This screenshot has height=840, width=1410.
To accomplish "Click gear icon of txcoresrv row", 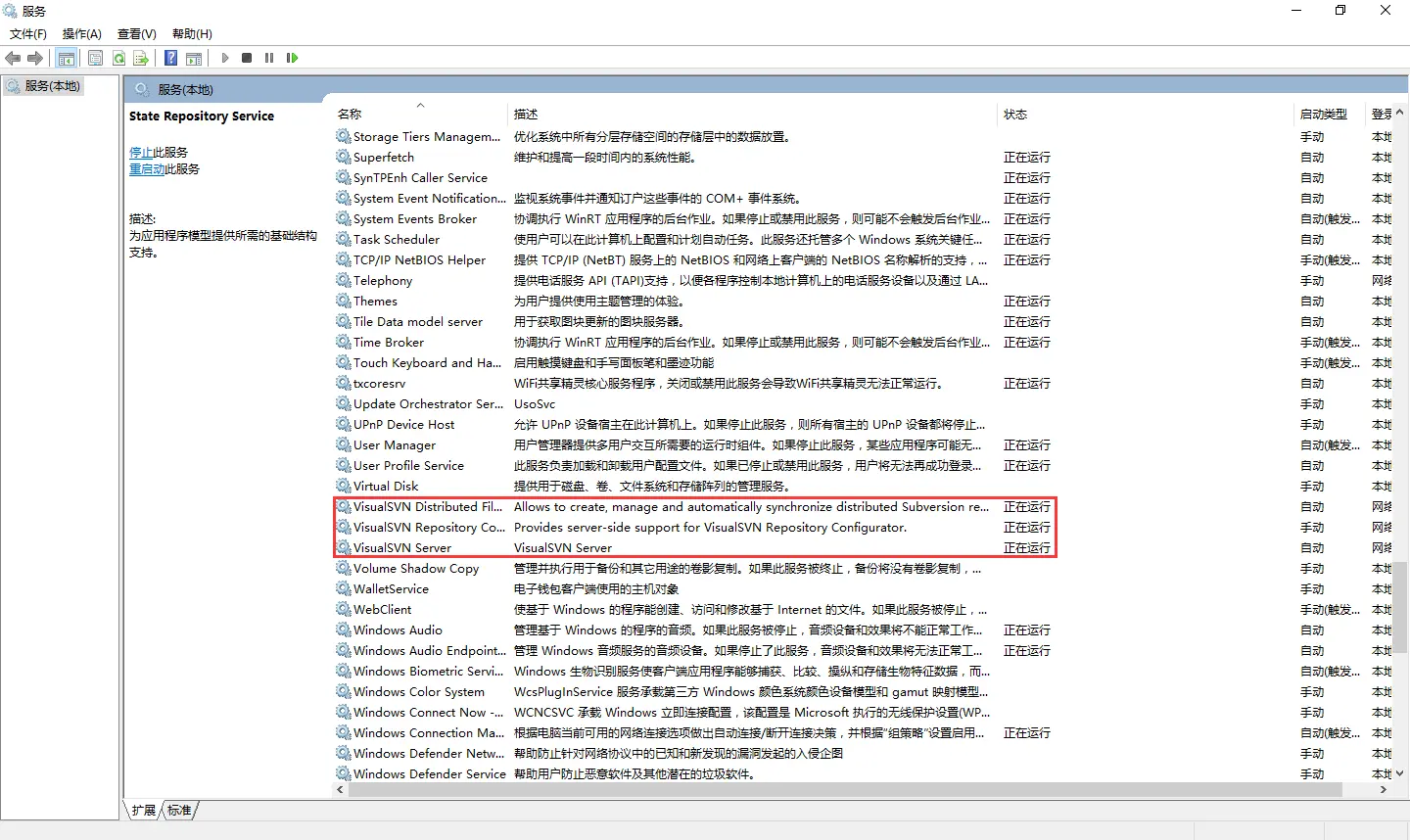I will pos(343,383).
